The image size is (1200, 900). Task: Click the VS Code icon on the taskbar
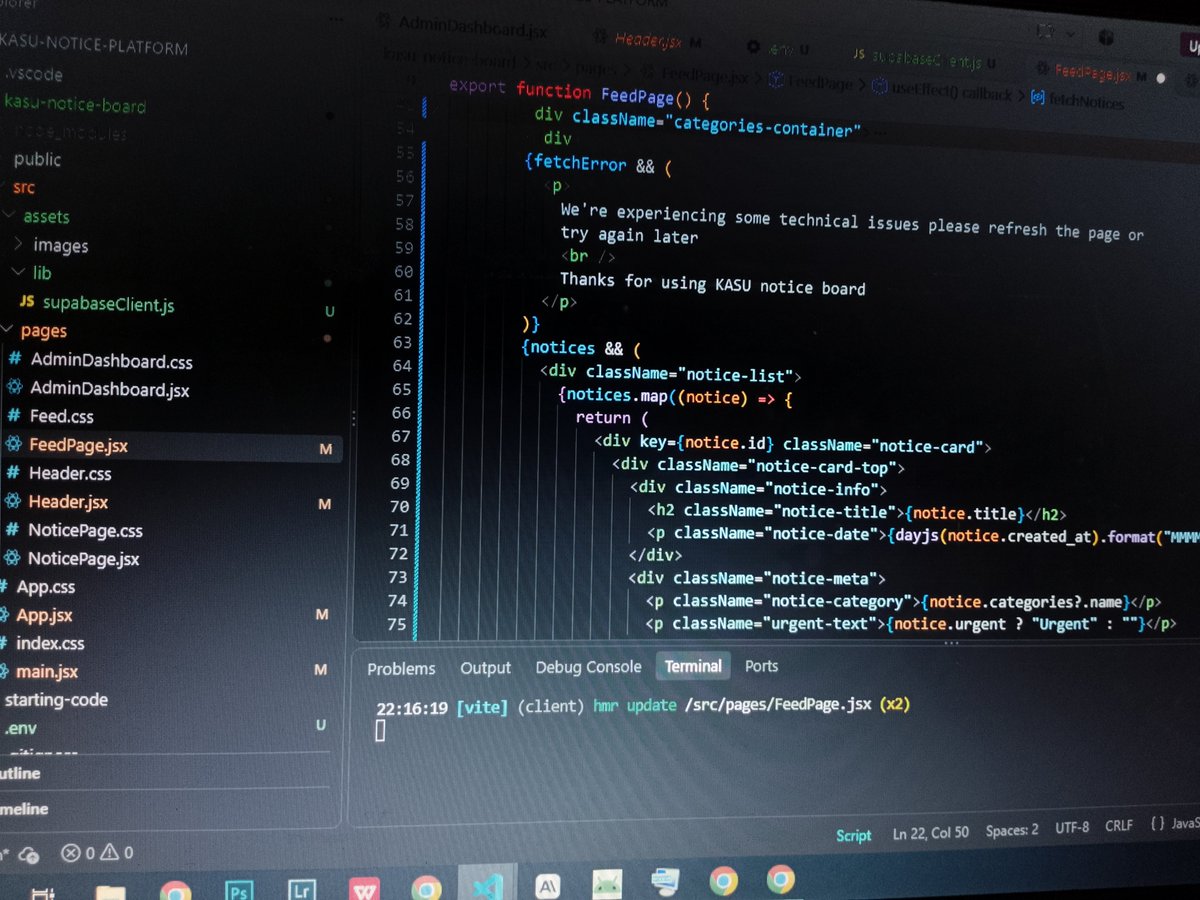[486, 886]
